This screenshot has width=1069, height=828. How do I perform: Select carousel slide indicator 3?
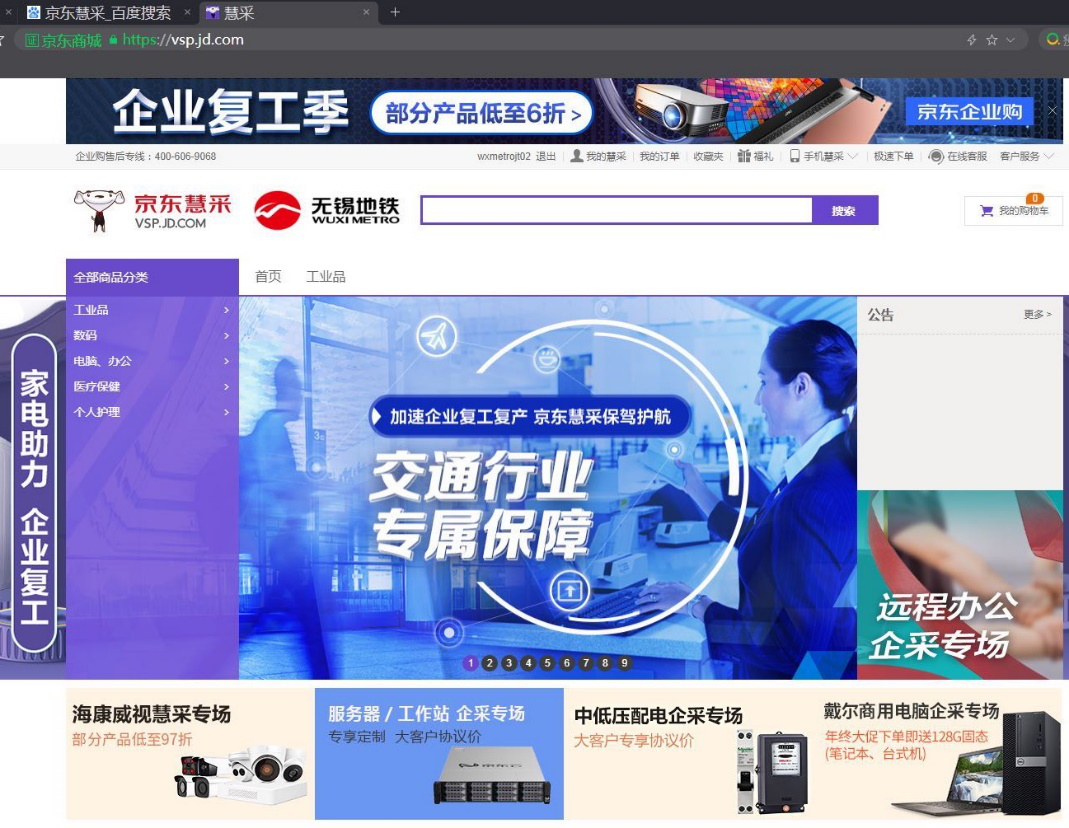tap(509, 662)
